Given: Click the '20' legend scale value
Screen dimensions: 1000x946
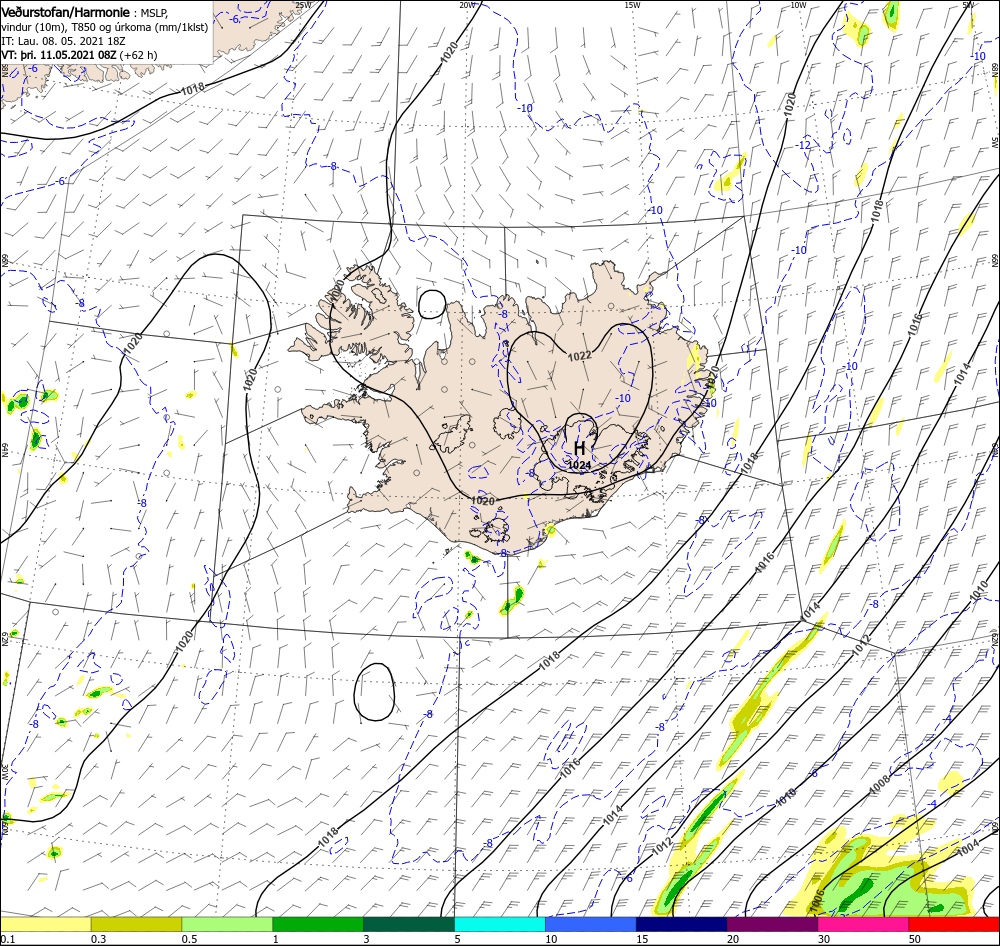Looking at the screenshot, I should click(733, 939).
